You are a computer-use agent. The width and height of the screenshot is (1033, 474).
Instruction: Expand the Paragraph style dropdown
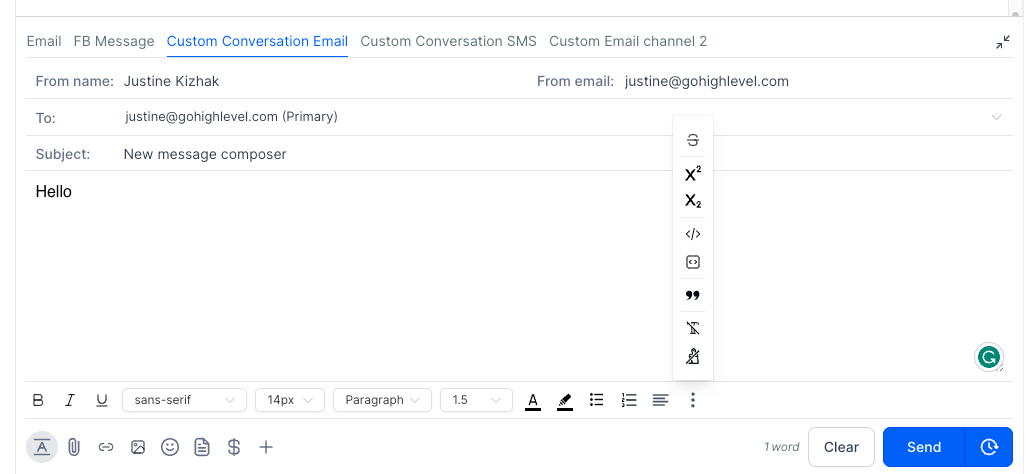coord(382,400)
